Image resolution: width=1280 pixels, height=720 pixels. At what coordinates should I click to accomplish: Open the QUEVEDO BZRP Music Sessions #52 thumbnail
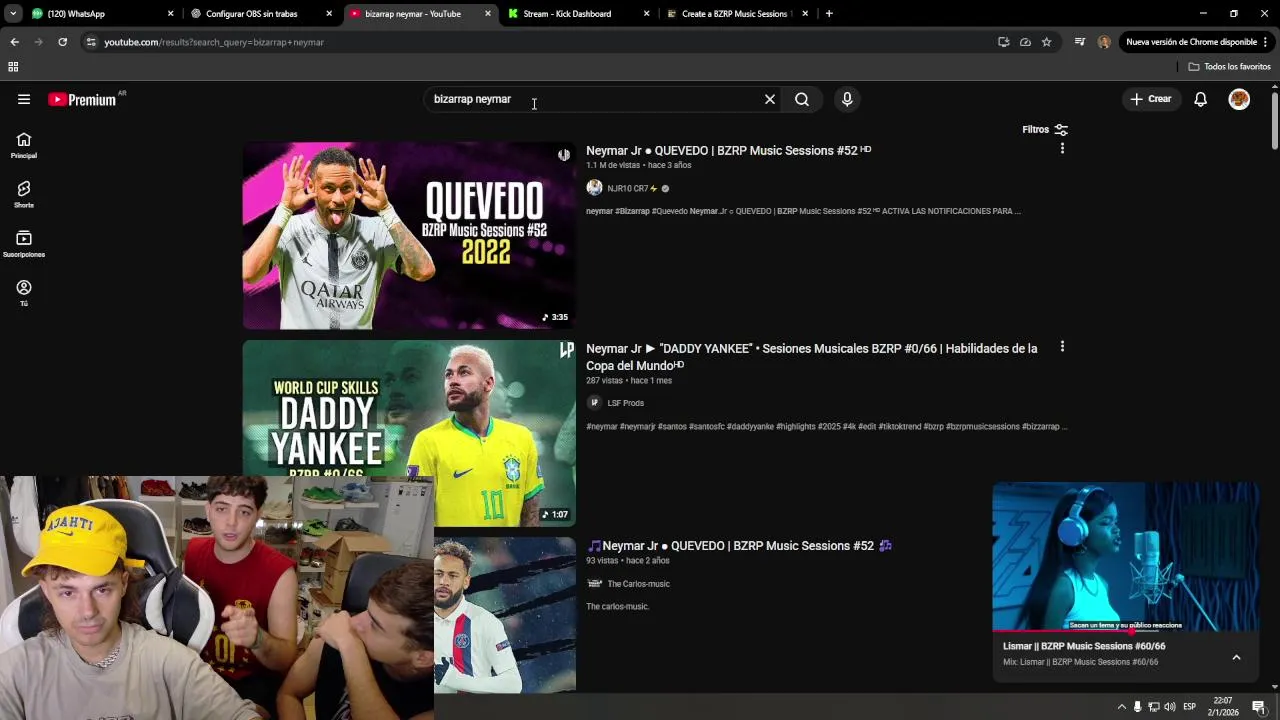point(409,235)
